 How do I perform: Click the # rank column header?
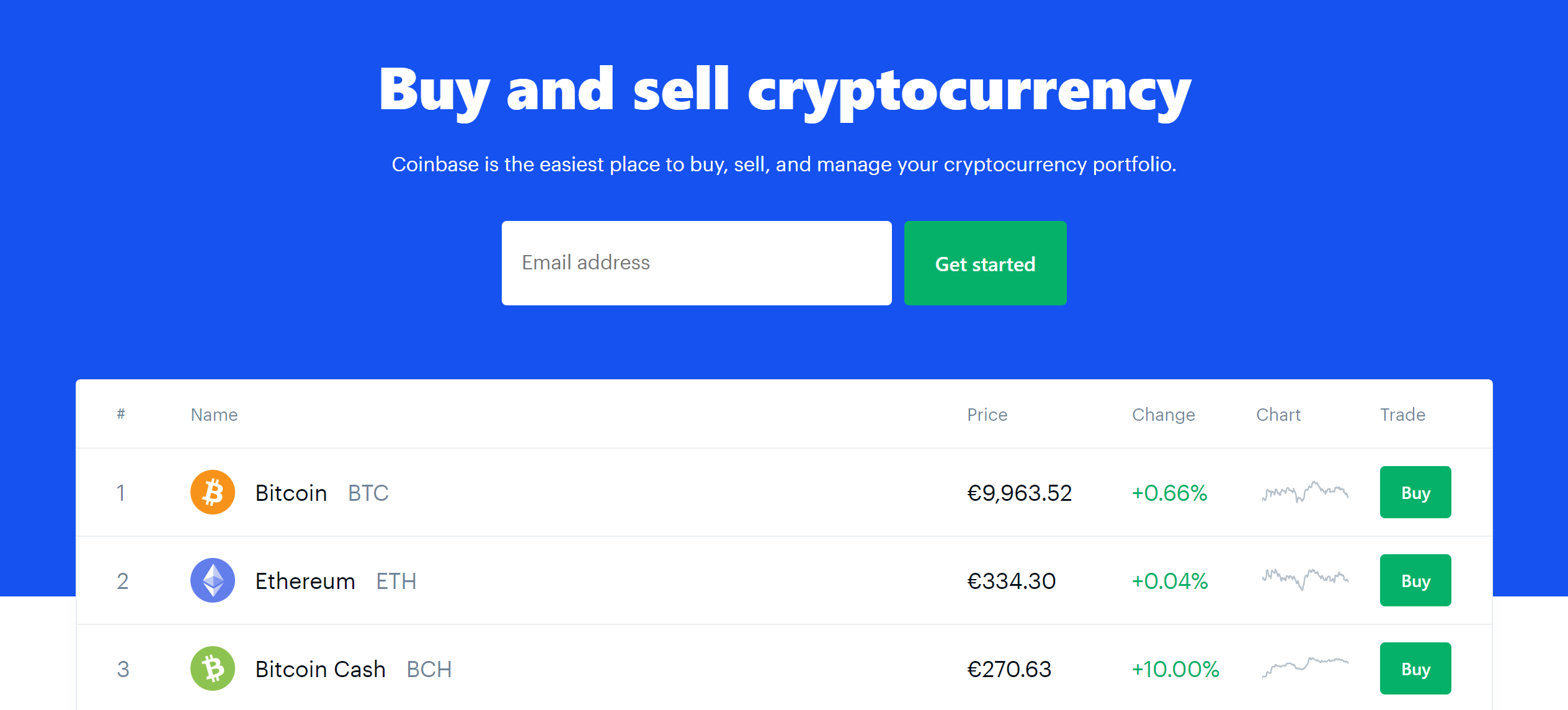pos(121,414)
